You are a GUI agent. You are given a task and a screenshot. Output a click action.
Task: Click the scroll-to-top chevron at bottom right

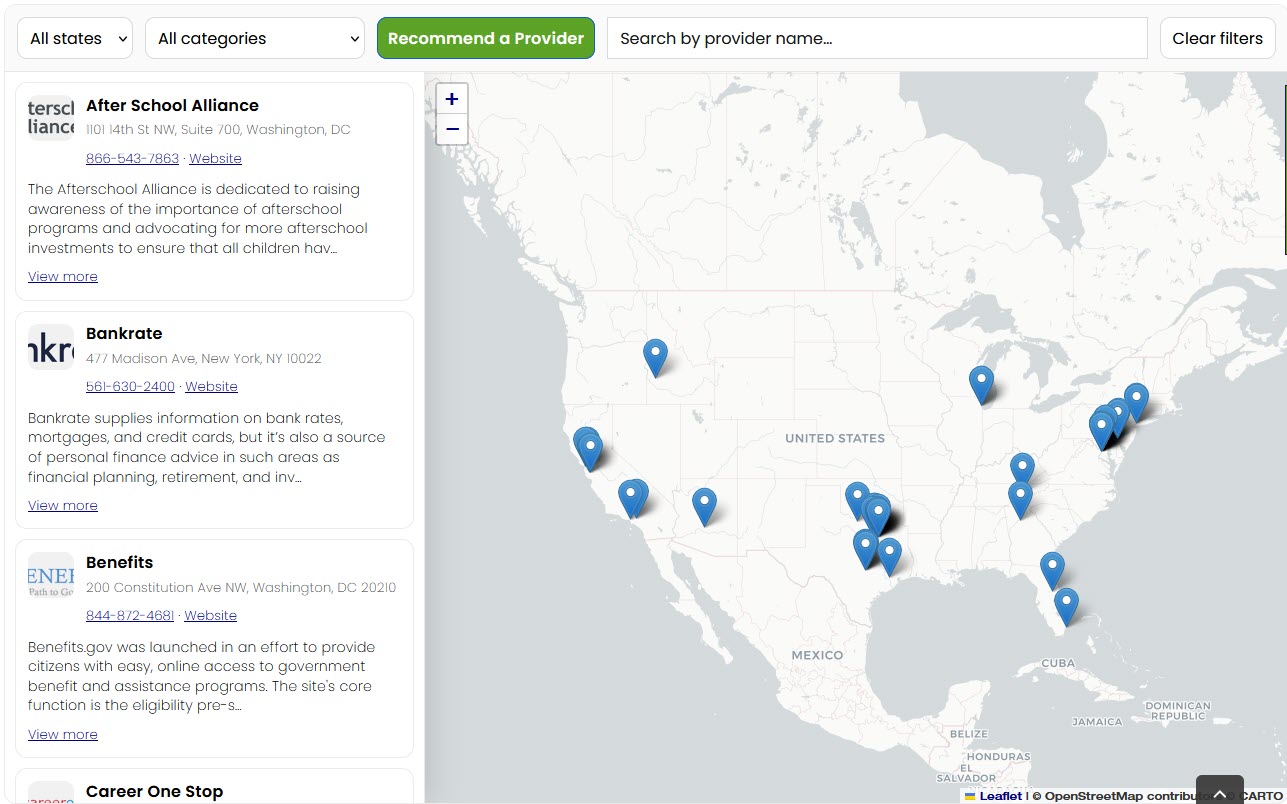[1219, 791]
